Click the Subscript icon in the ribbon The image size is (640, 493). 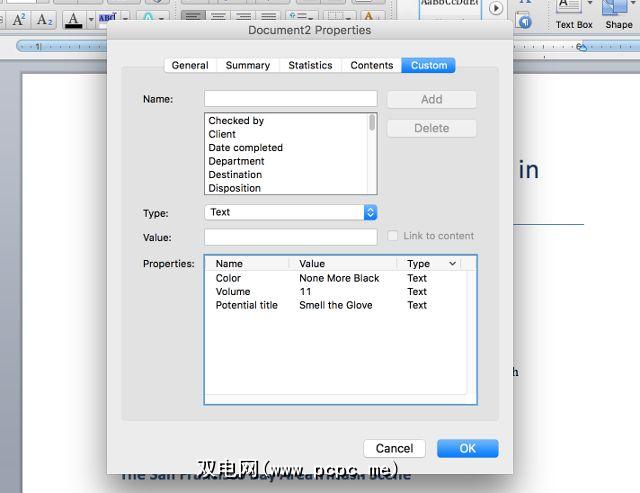point(44,19)
